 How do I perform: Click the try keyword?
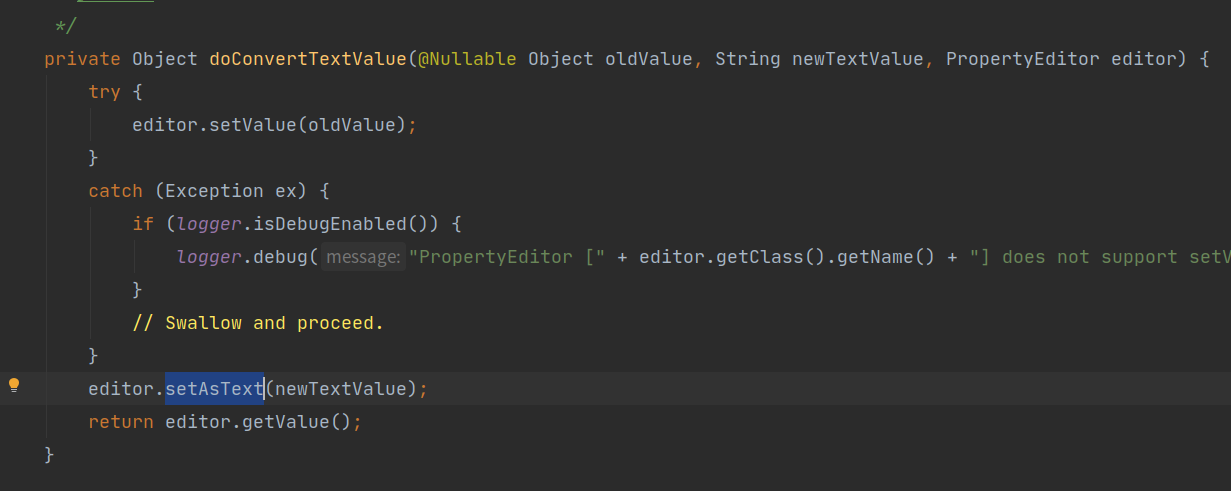coord(104,92)
